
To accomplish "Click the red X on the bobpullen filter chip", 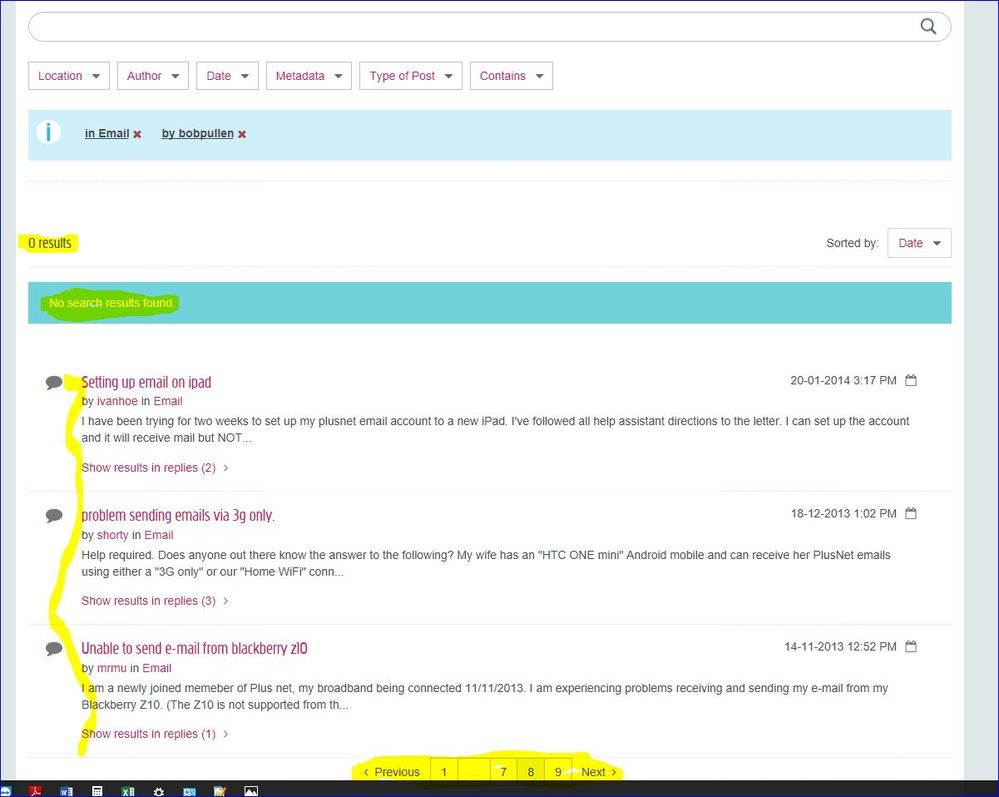I will [241, 133].
